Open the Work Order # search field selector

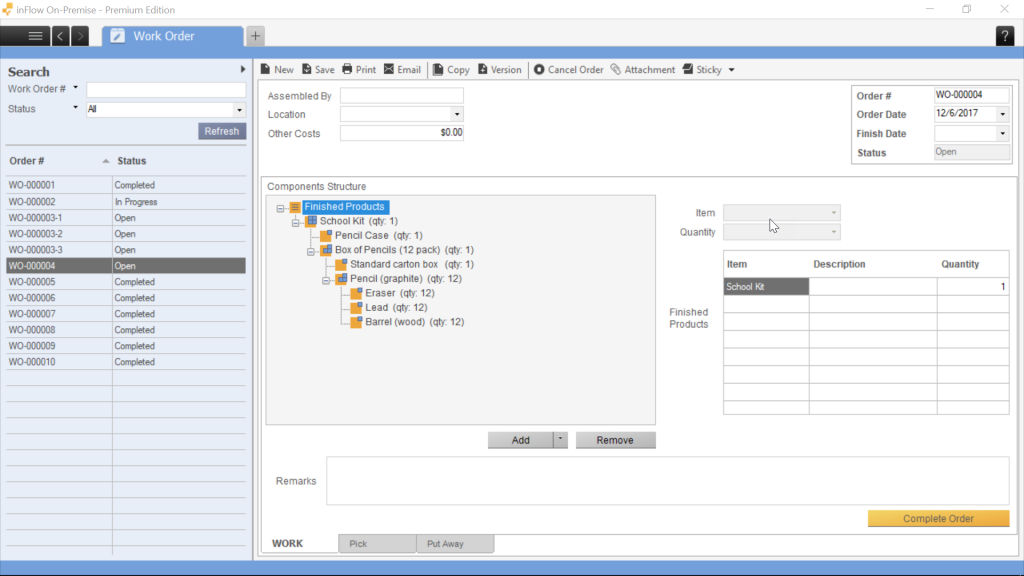(75, 88)
